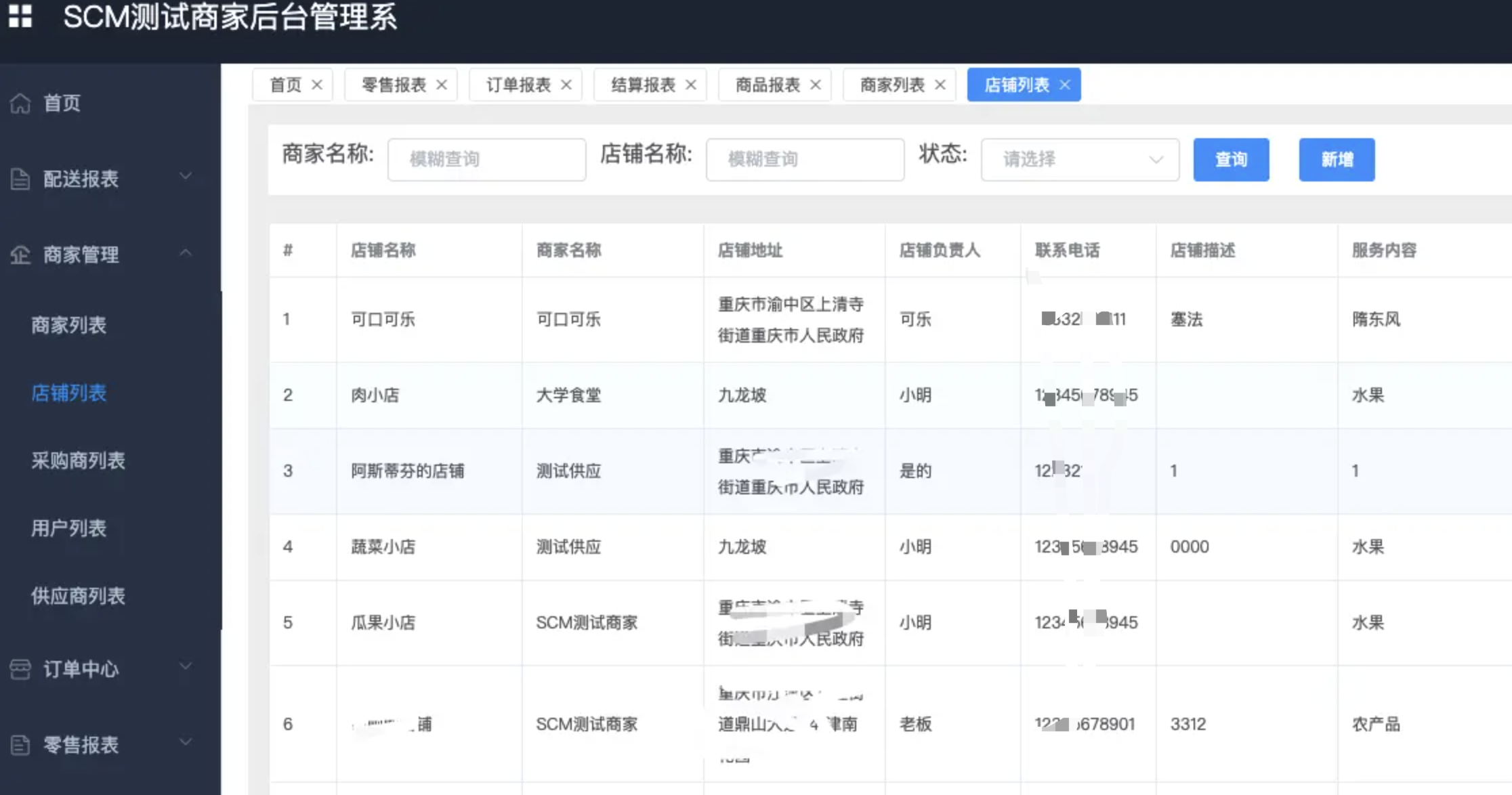Click the 查询 search button

(x=1231, y=159)
